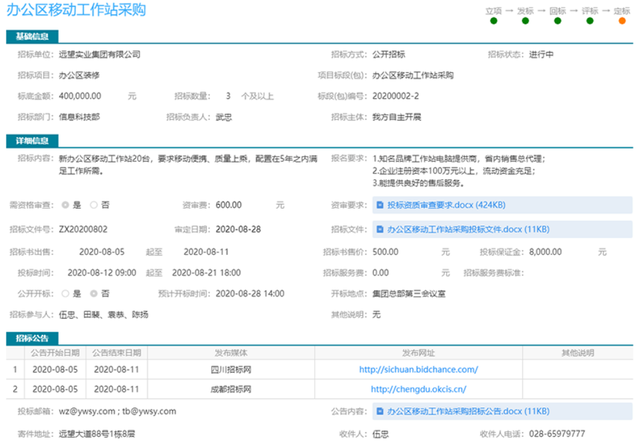
Task: Select 否 for 需资格审查
Action: coord(94,204)
